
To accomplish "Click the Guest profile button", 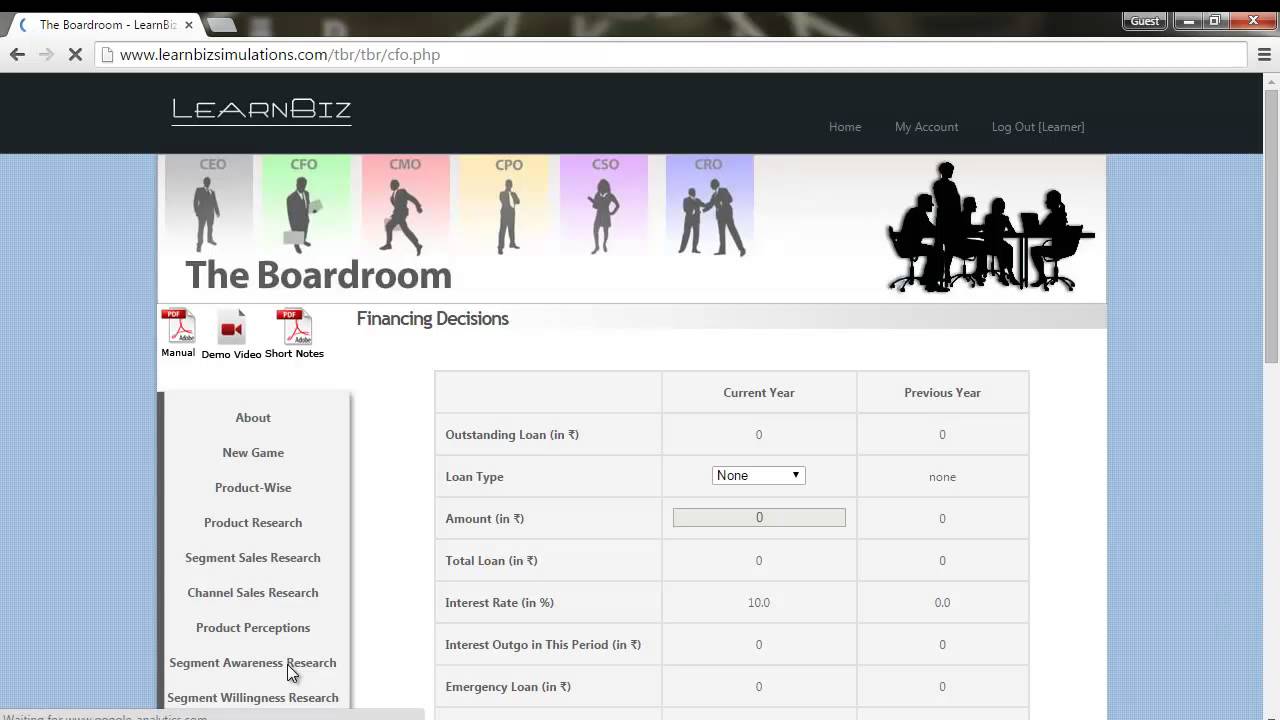I will coord(1144,21).
